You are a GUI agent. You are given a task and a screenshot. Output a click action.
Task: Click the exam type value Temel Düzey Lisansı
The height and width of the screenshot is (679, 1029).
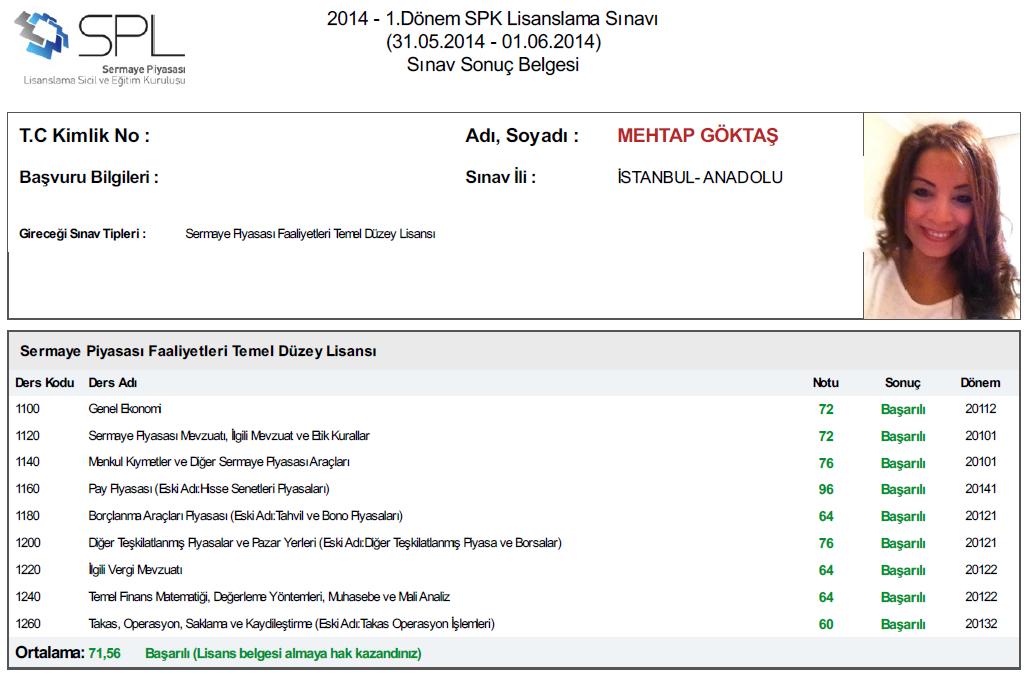(310, 234)
